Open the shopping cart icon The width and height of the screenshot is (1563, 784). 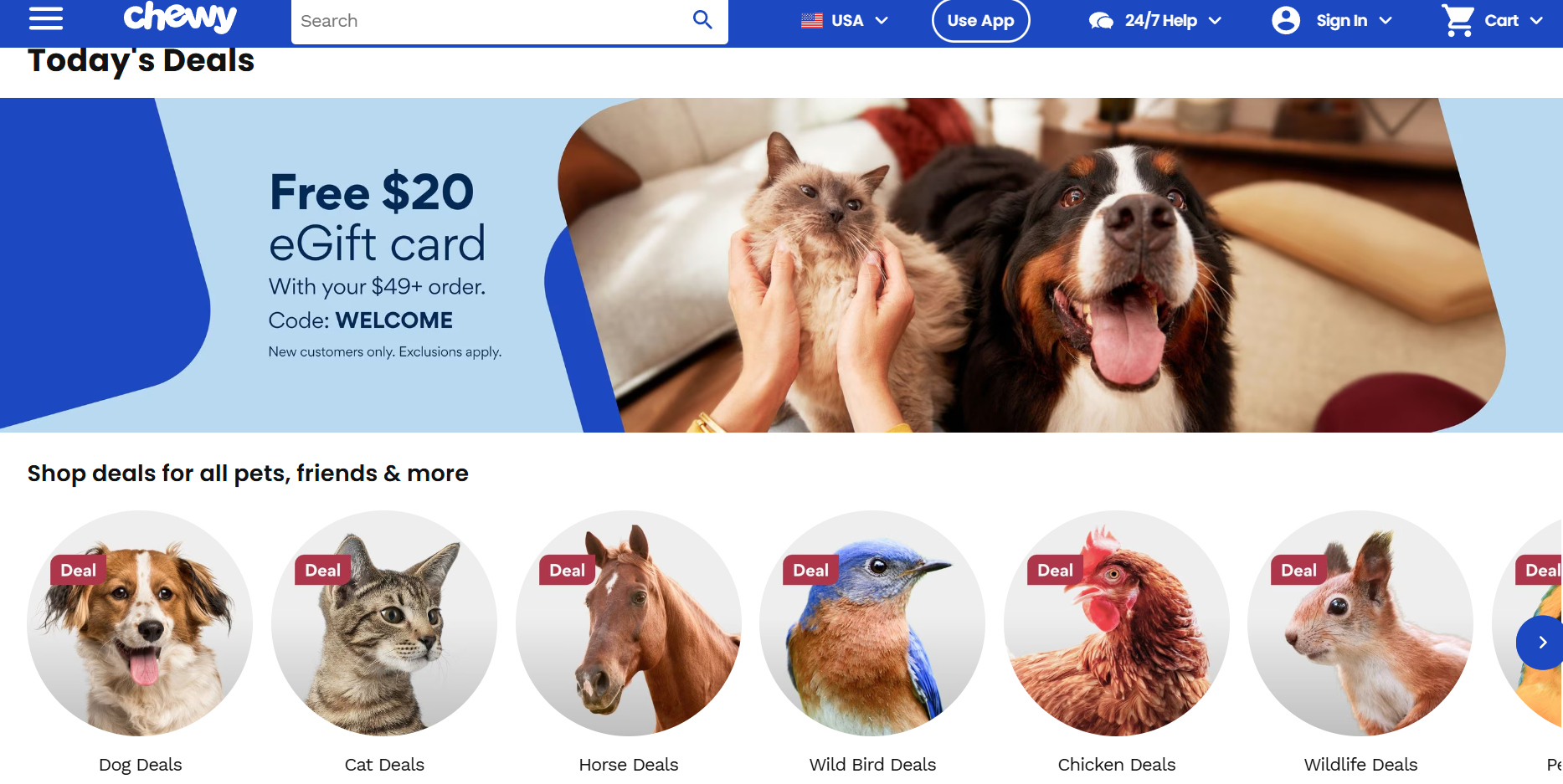click(x=1458, y=20)
